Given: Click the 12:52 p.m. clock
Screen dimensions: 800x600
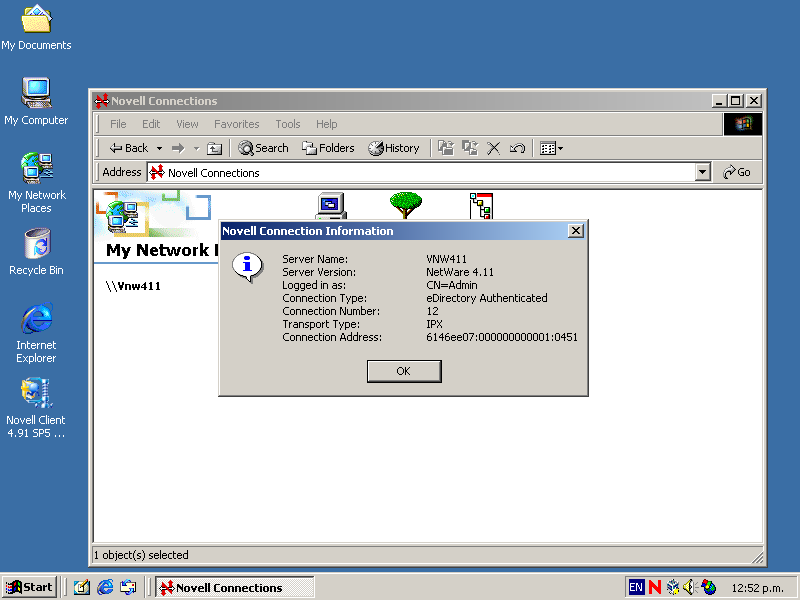Looking at the screenshot, I should (757, 588).
